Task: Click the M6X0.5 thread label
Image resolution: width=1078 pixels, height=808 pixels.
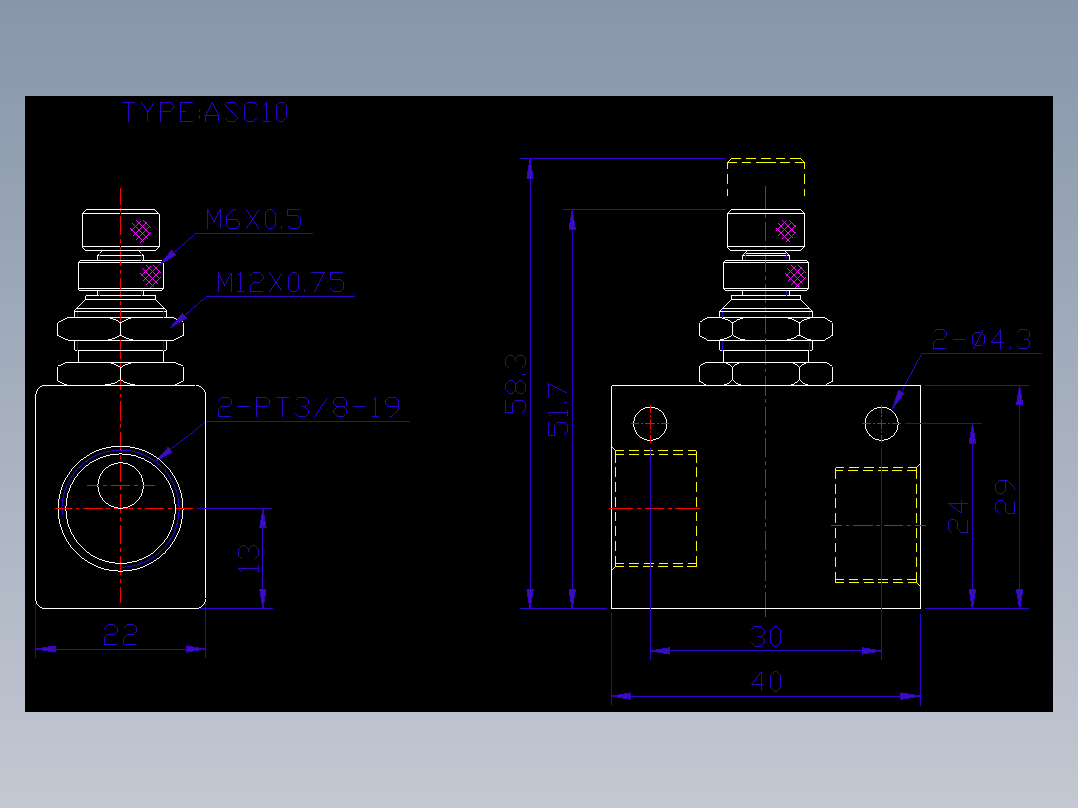Action: pos(254,220)
